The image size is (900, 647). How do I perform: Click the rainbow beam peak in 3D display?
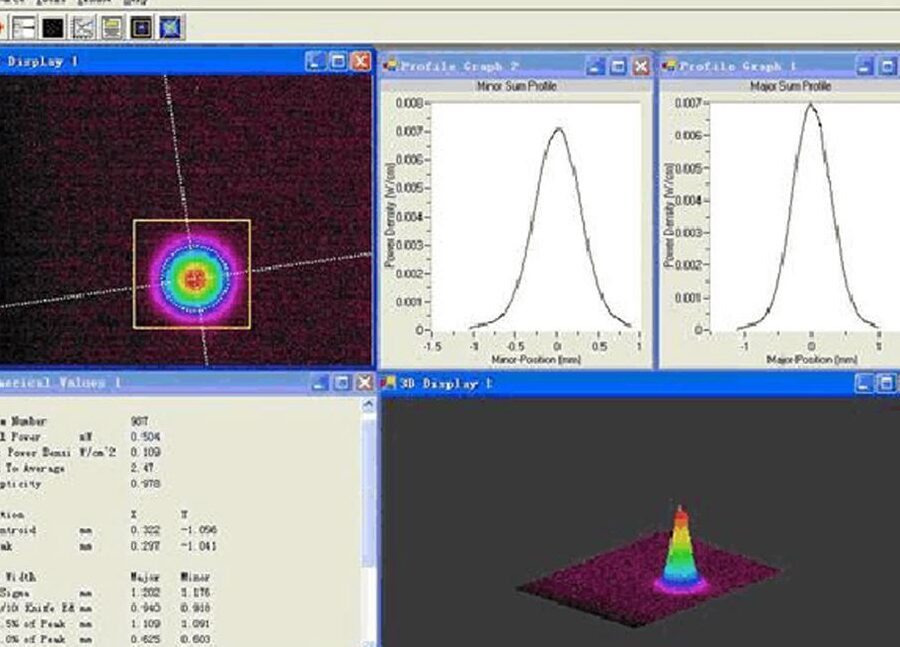pyautogui.click(x=679, y=512)
